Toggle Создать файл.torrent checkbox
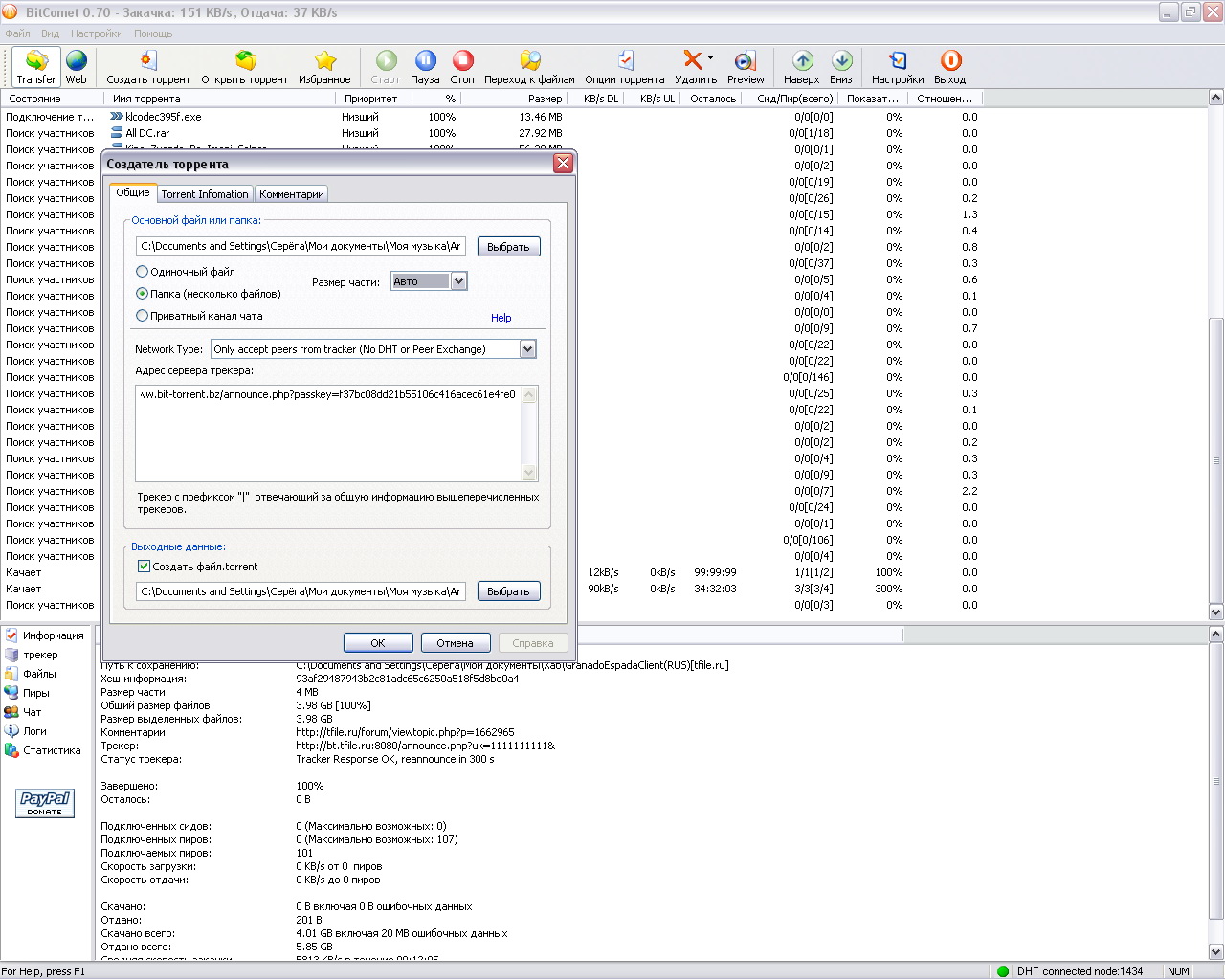The width and height of the screenshot is (1225, 980). tap(145, 567)
